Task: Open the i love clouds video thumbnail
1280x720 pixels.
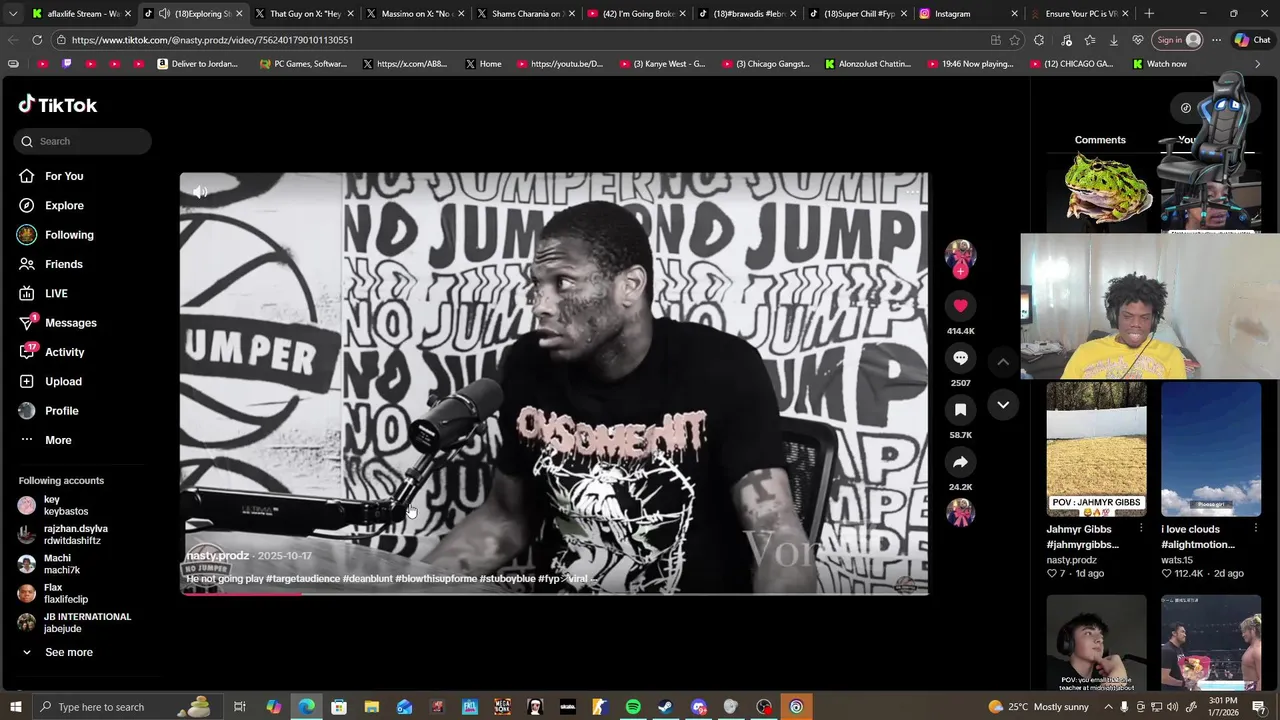Action: pos(1211,448)
